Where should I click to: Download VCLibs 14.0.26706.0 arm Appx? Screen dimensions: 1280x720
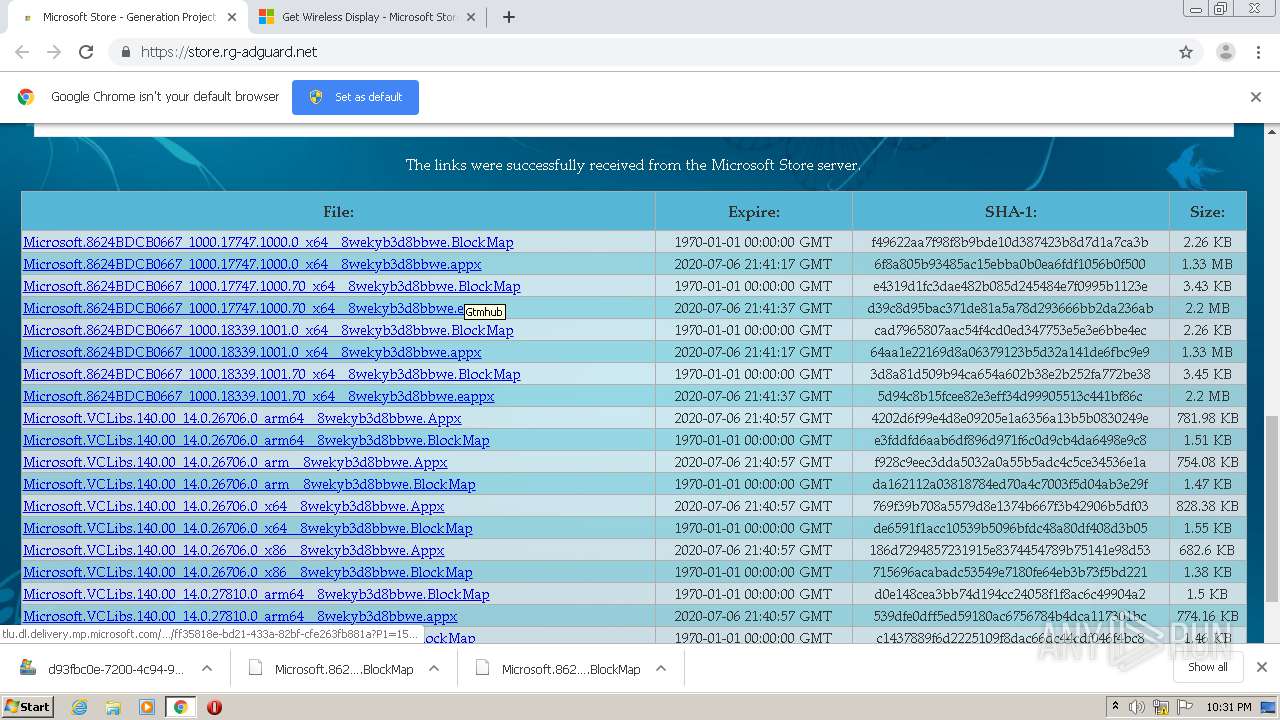pyautogui.click(x=235, y=462)
